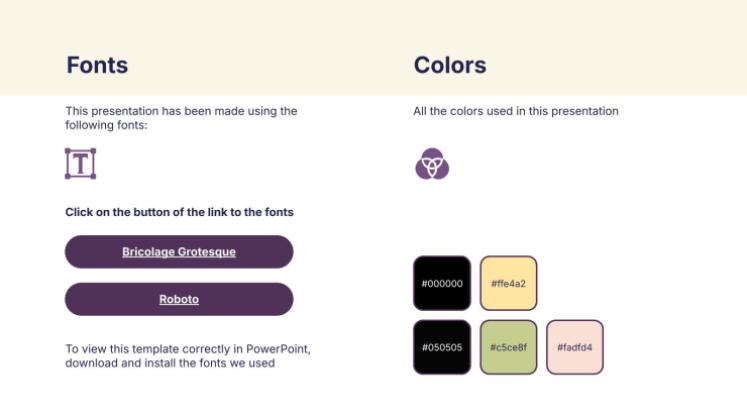Choose the #fadfd4 pink color swatch
The image size is (747, 420).
[x=574, y=348]
